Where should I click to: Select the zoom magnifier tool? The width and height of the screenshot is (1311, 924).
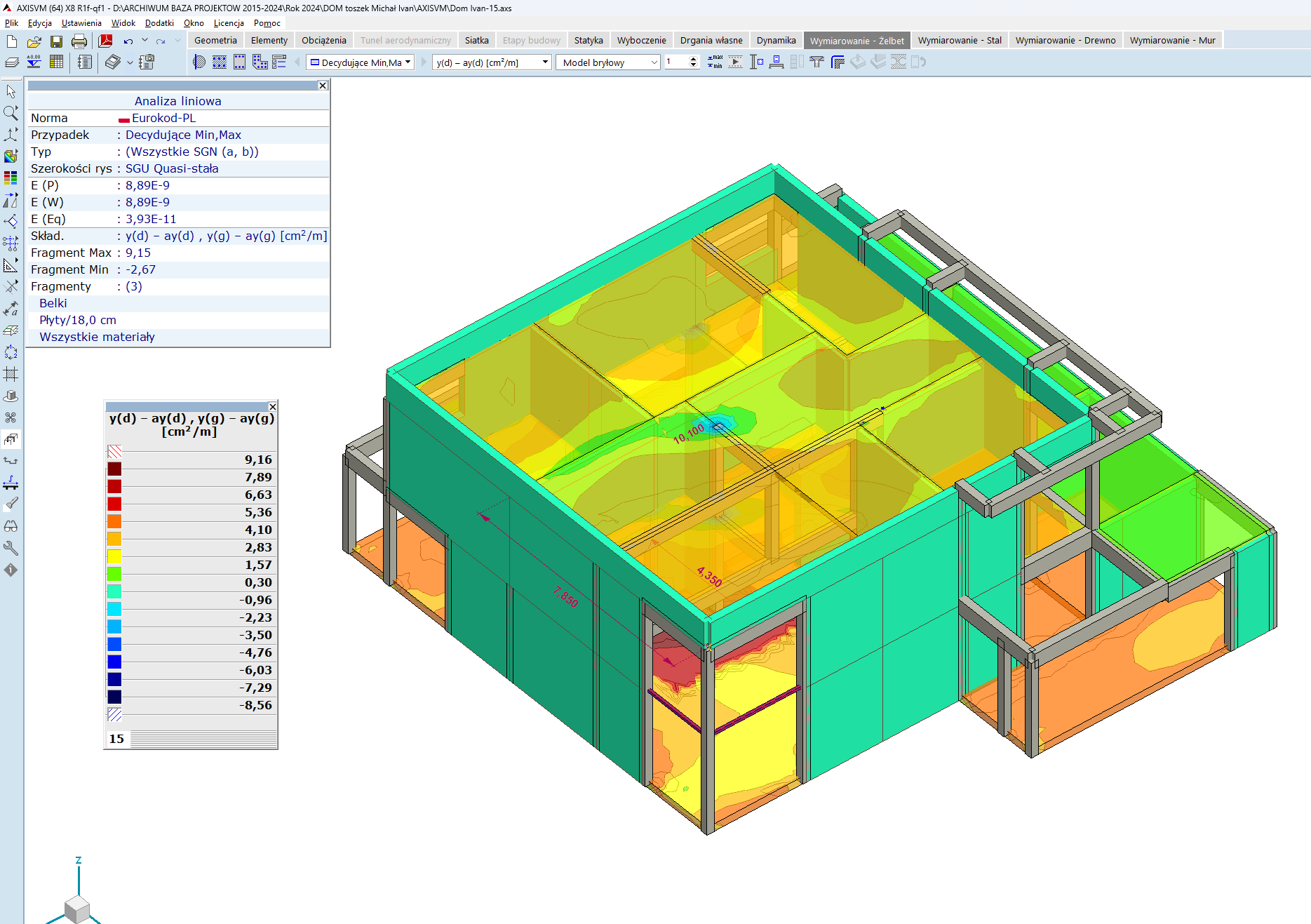click(11, 112)
